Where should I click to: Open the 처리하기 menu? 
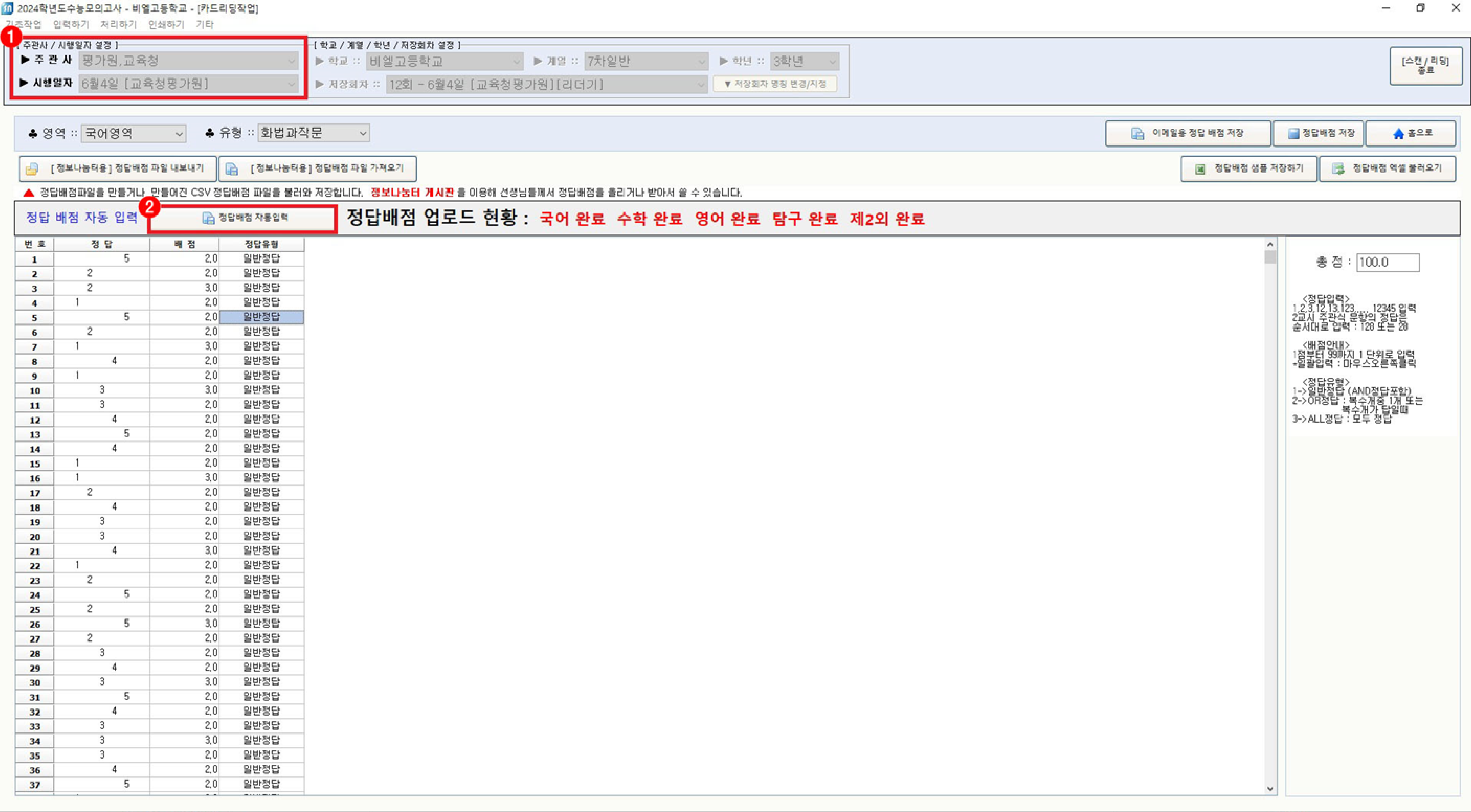pyautogui.click(x=118, y=25)
